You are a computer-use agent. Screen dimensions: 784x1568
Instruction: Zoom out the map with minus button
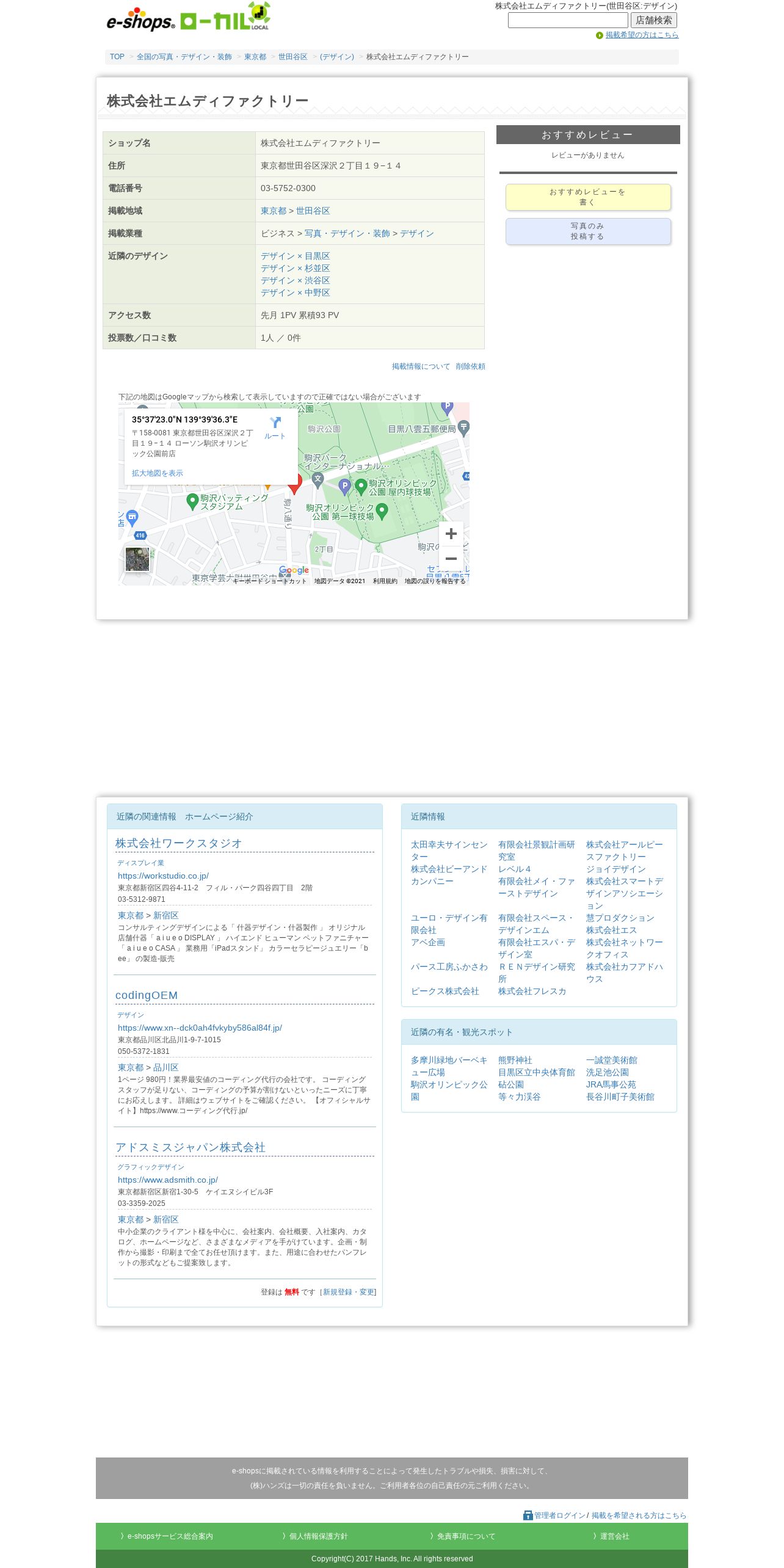coord(451,559)
